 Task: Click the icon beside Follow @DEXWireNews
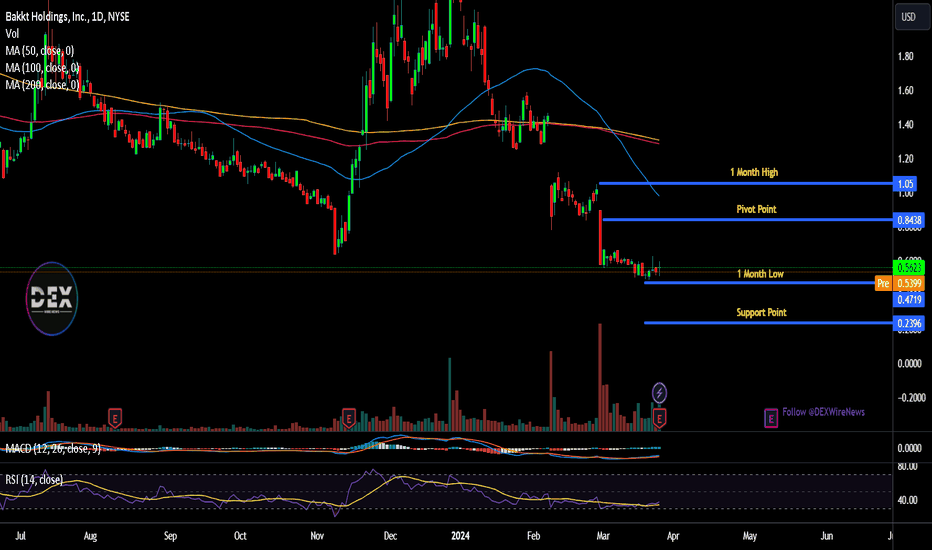(771, 419)
